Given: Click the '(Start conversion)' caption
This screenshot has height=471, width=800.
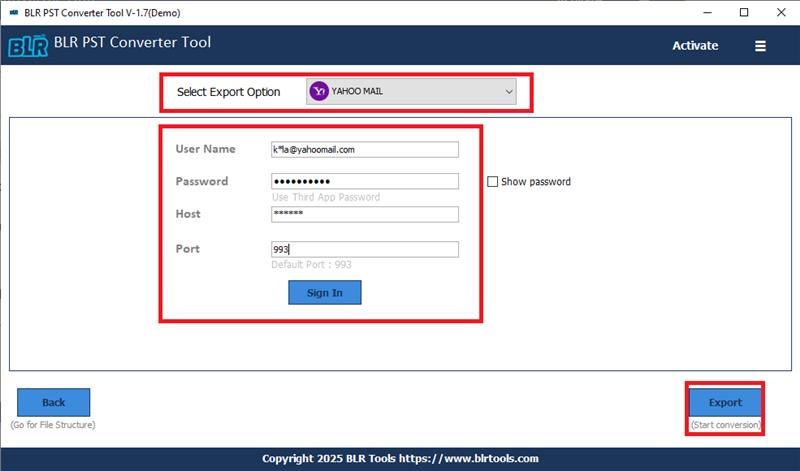Looking at the screenshot, I should pyautogui.click(x=726, y=425).
